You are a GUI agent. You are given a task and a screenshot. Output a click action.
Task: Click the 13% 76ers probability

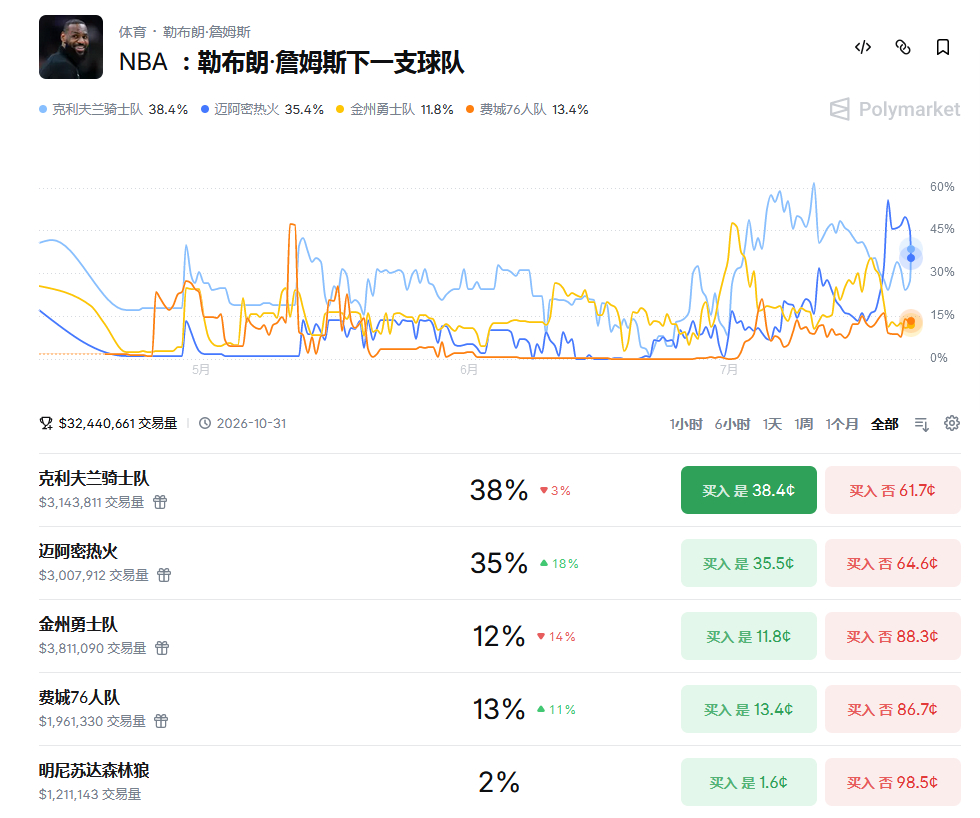[499, 709]
